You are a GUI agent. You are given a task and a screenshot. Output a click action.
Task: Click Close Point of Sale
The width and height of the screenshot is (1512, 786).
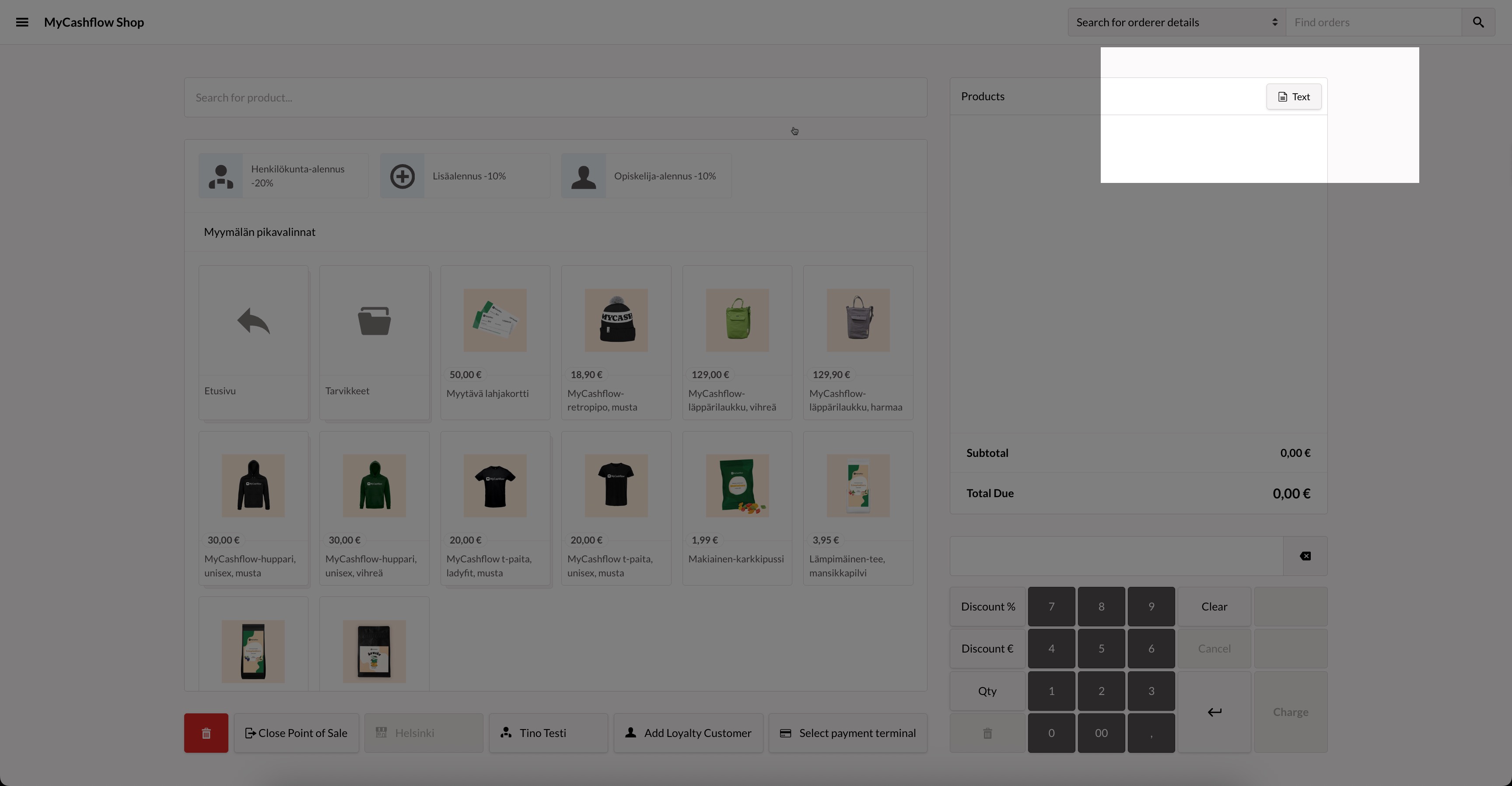297,733
